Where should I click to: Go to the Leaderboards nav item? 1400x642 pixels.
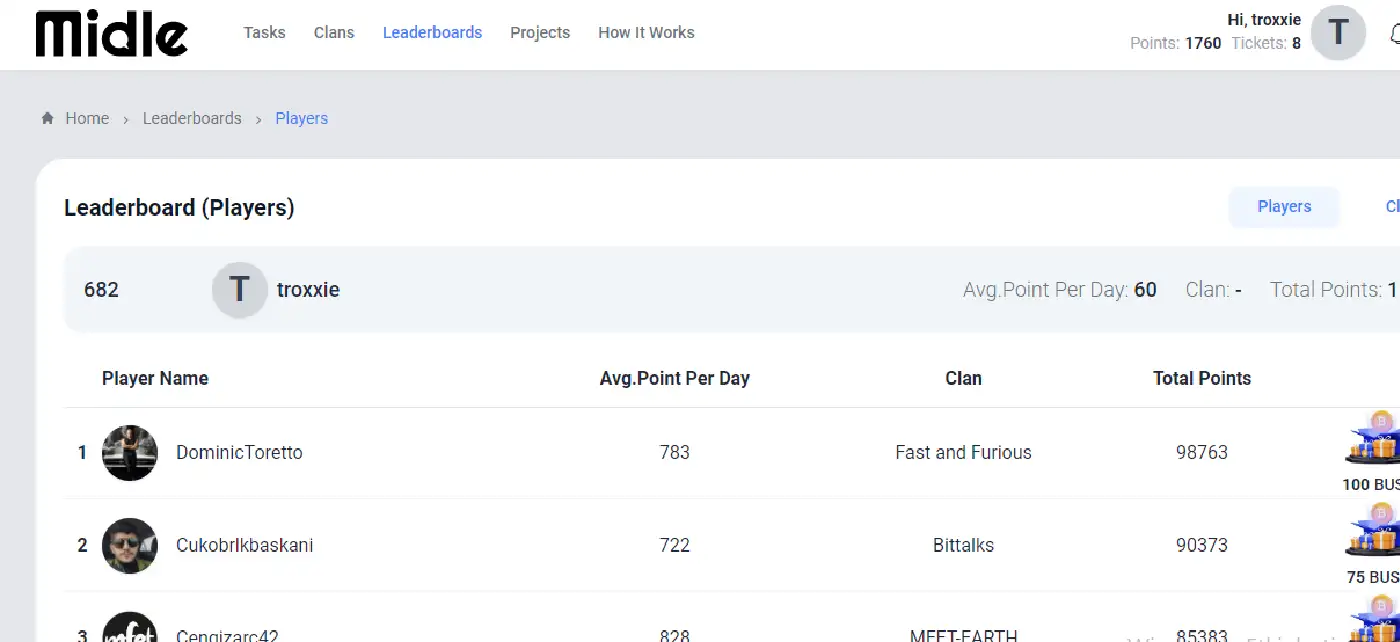432,33
